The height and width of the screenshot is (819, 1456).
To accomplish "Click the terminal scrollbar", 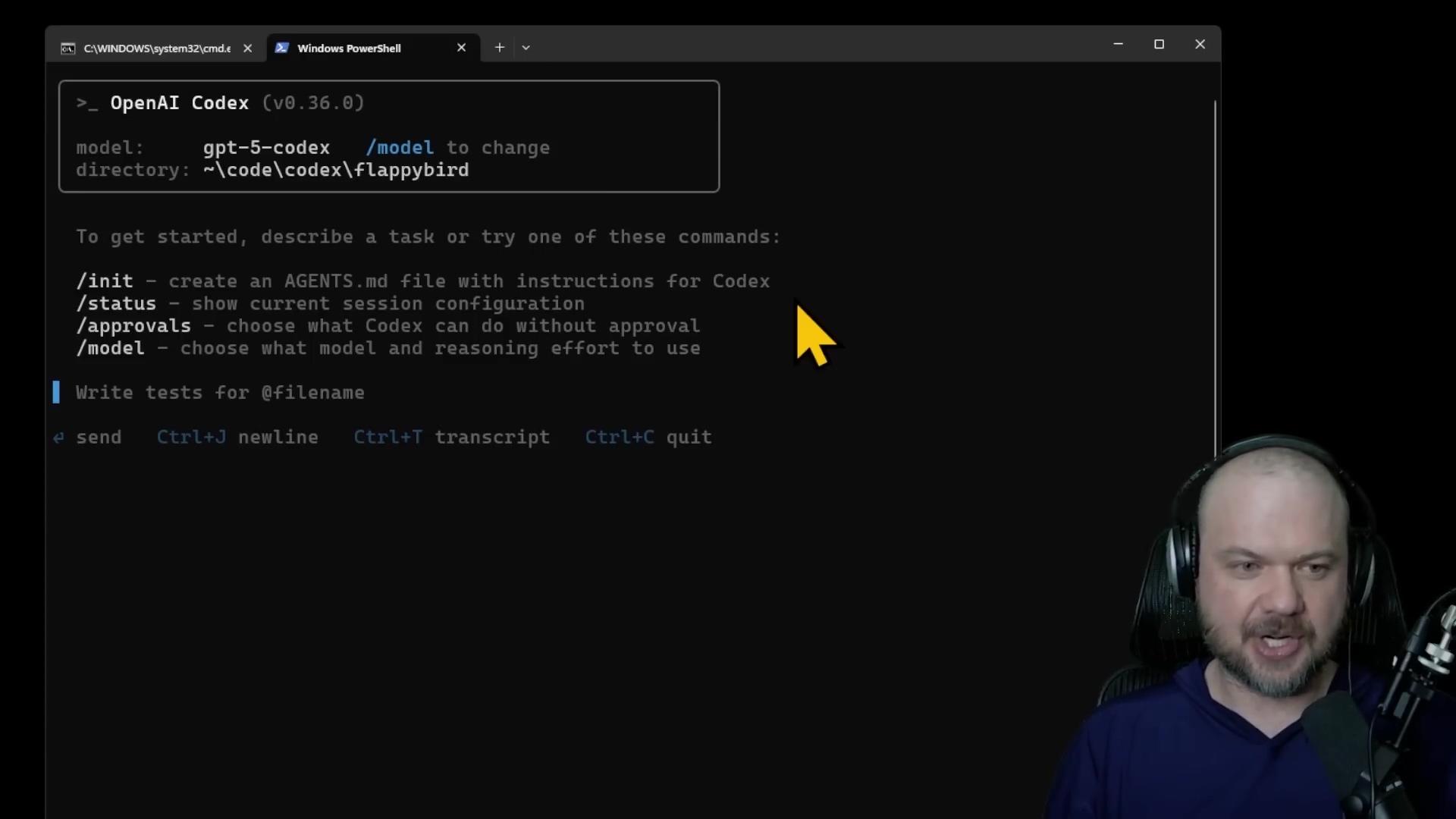I will pos(1214,279).
